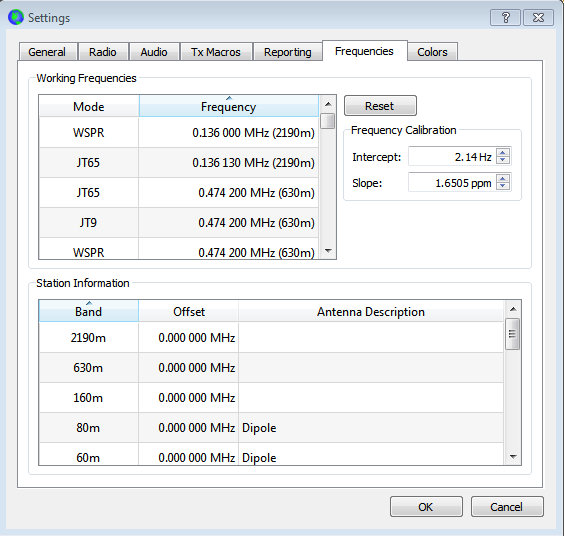Increase the Slope value with up arrow

tap(503, 178)
